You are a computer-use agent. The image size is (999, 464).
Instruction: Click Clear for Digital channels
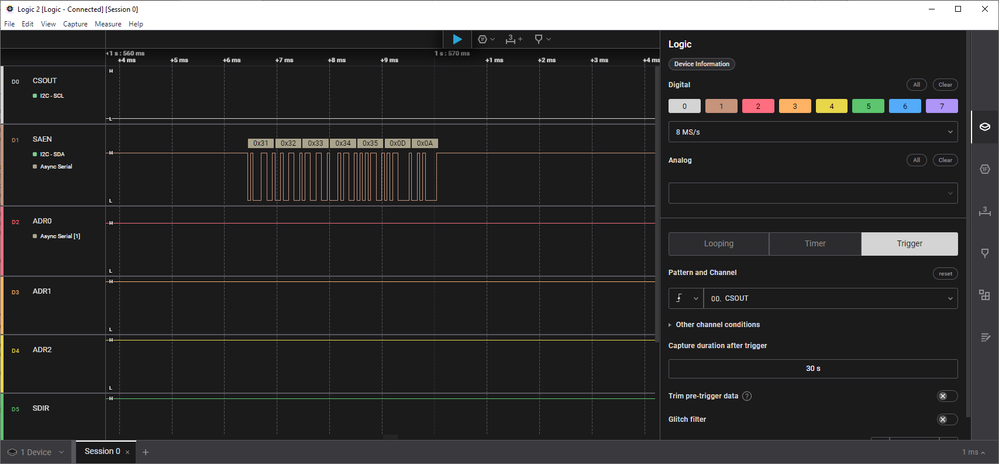pyautogui.click(x=945, y=85)
